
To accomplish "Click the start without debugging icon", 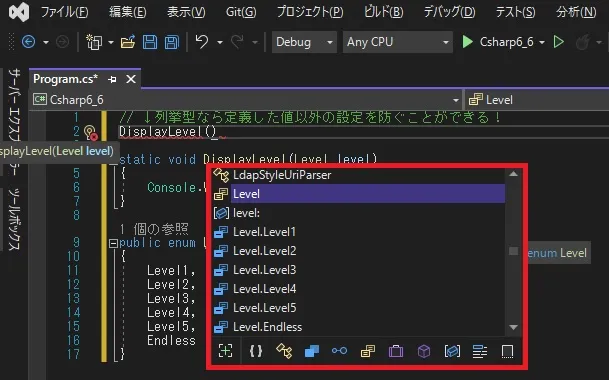I will [559, 42].
